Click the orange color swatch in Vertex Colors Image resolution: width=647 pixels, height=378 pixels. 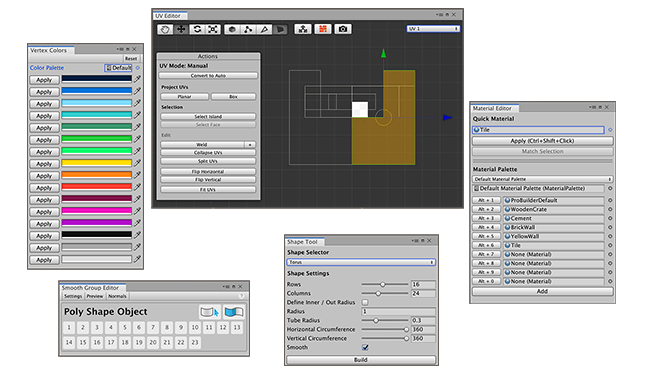[x=97, y=175]
